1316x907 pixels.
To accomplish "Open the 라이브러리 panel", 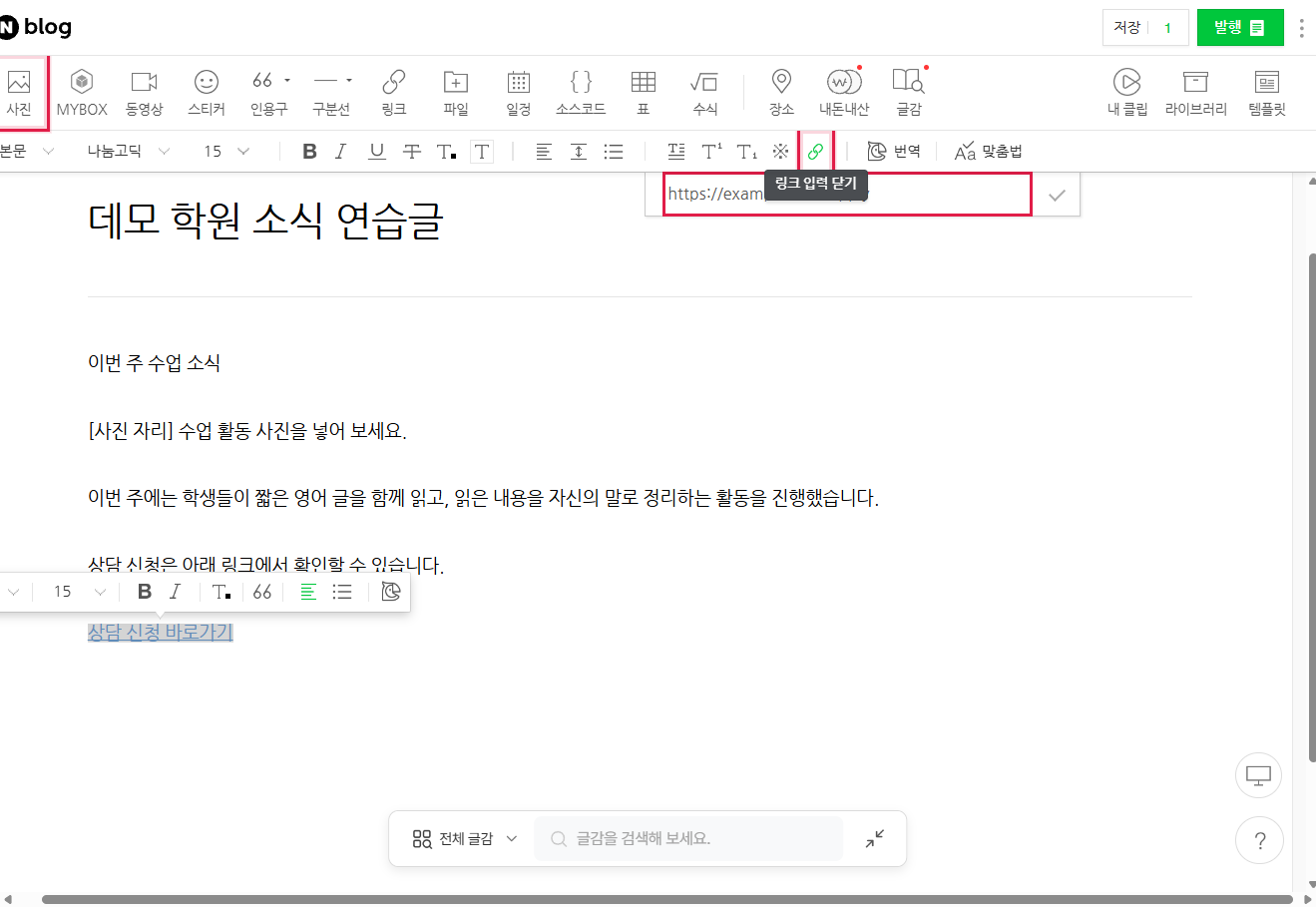I will (x=1195, y=93).
